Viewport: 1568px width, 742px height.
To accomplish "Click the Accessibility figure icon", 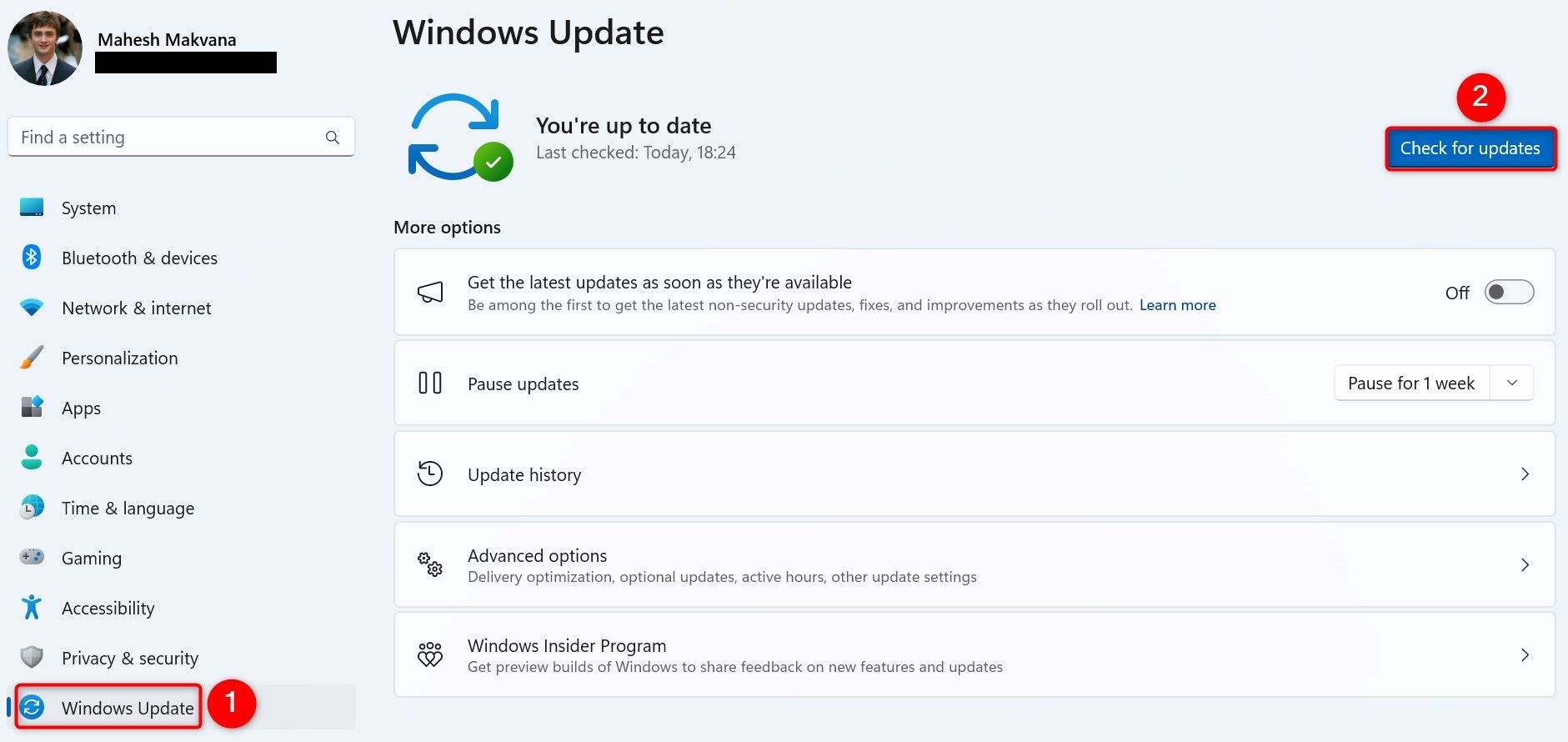I will [x=32, y=607].
